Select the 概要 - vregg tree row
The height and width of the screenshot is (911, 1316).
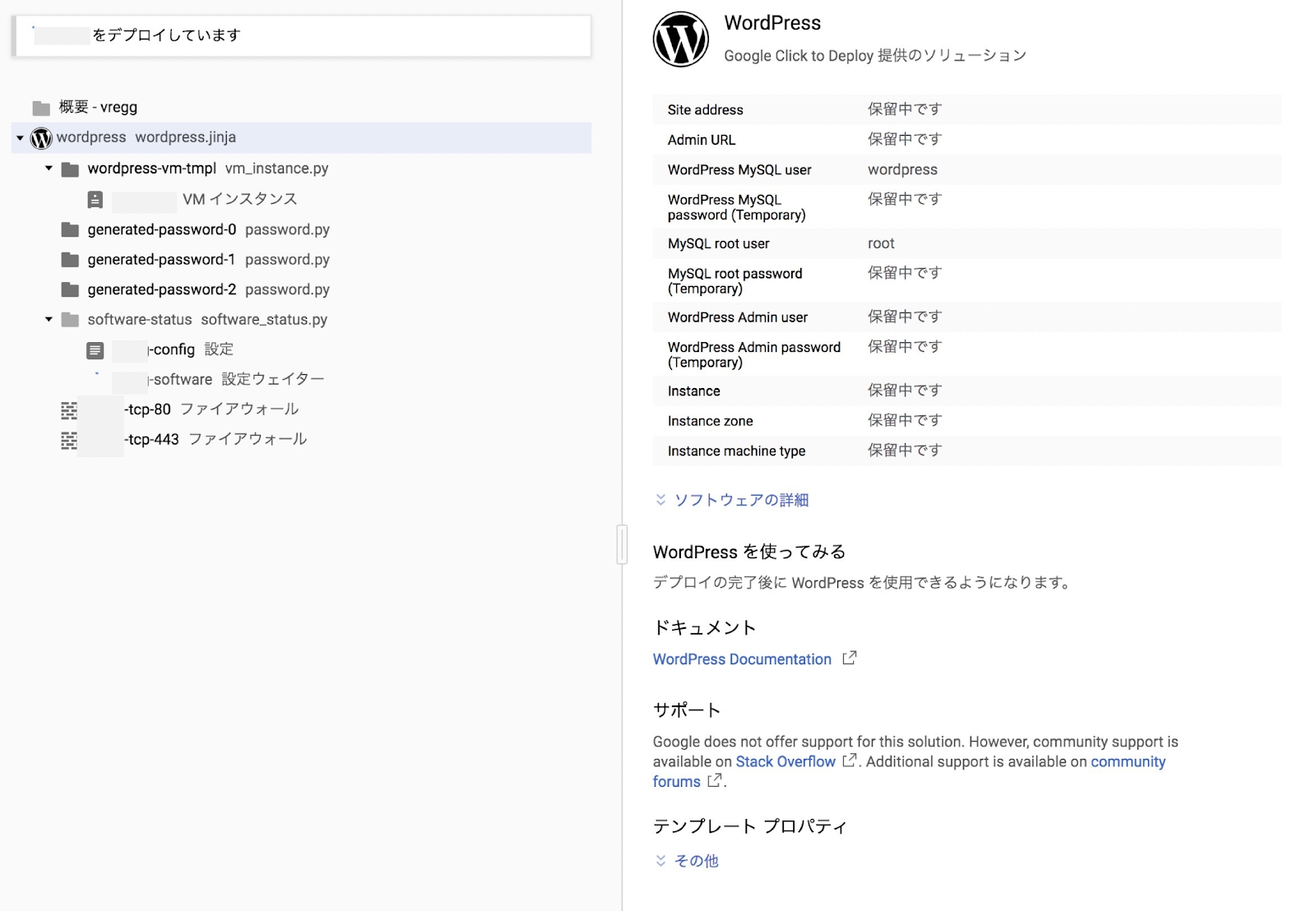[301, 108]
